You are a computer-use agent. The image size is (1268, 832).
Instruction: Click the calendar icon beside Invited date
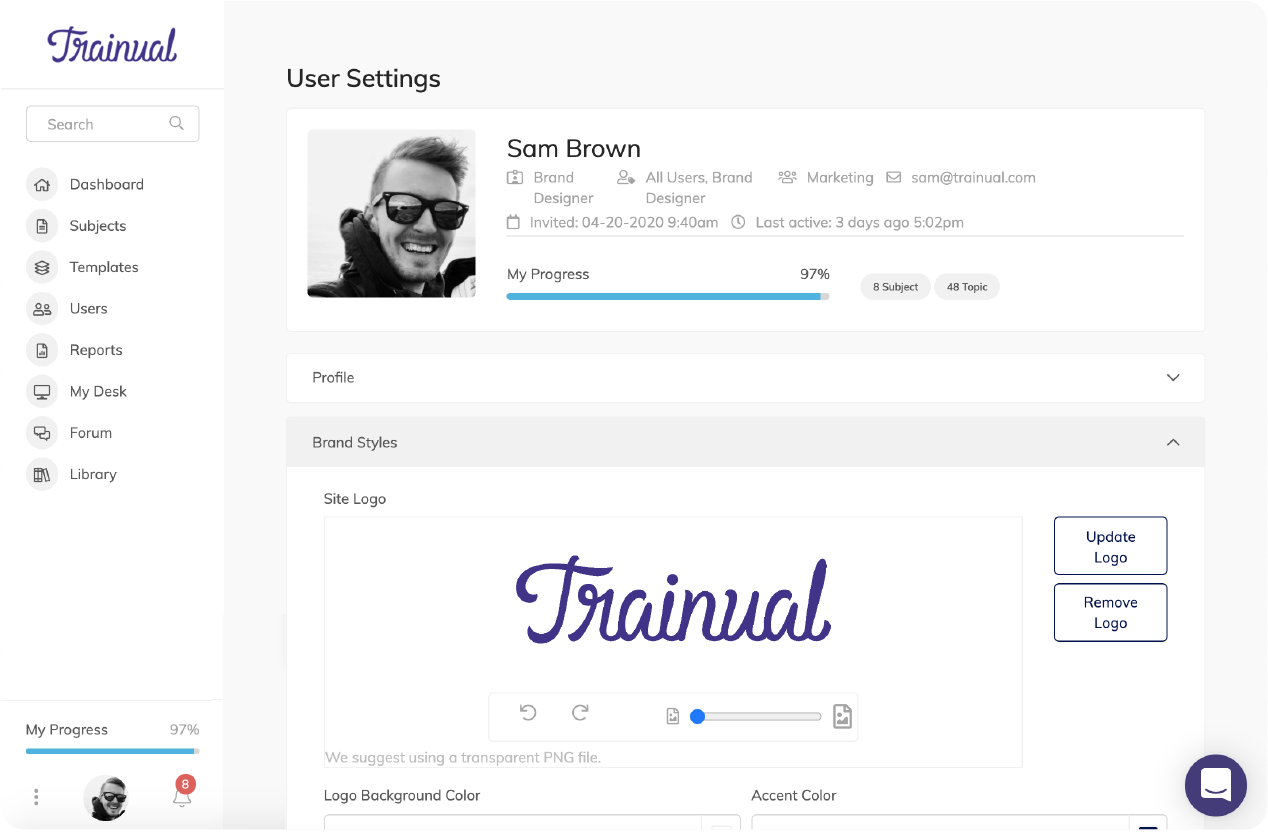click(x=514, y=222)
